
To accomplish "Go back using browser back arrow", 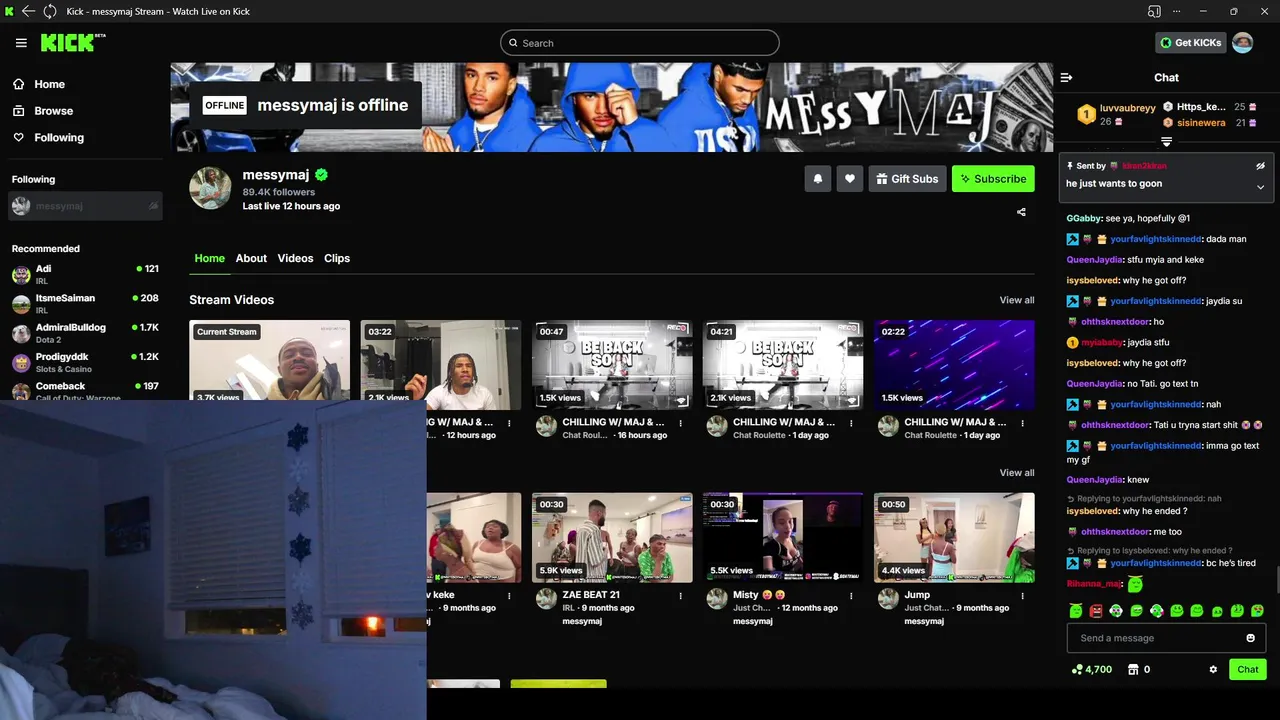I will tap(28, 11).
